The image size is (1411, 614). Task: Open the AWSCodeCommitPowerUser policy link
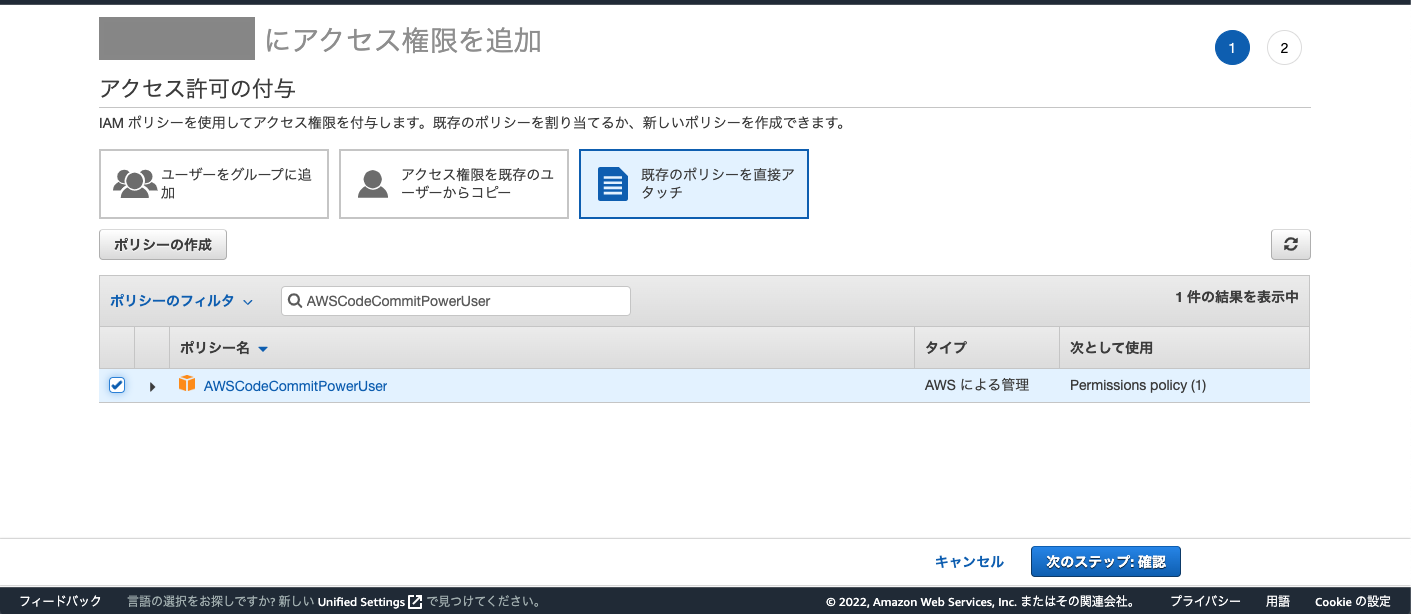click(x=295, y=386)
